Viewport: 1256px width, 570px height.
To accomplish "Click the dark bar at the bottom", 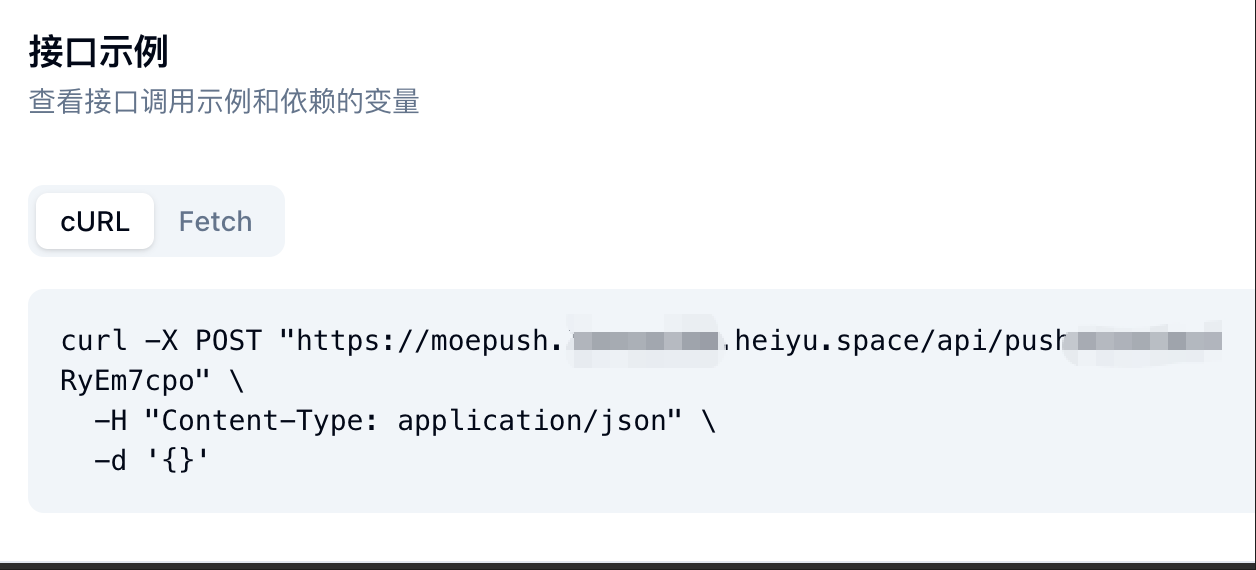I will 628,566.
